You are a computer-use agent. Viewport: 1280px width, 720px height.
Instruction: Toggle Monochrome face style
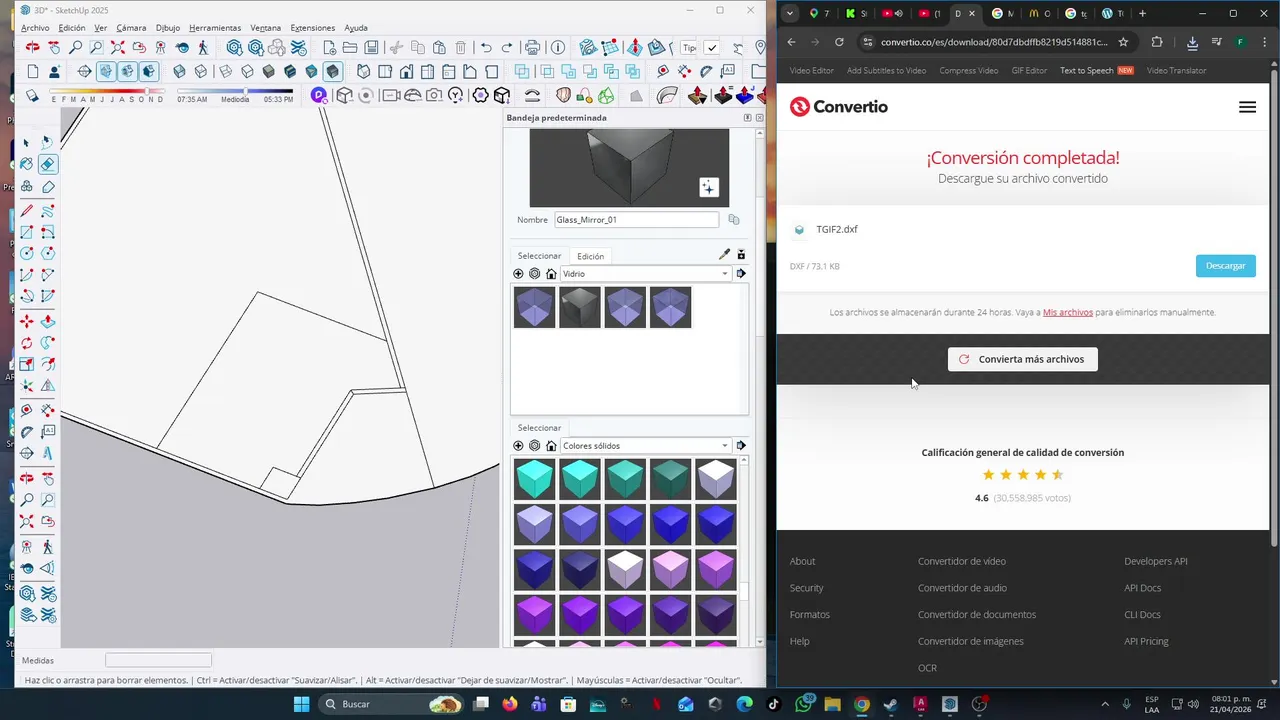click(311, 71)
